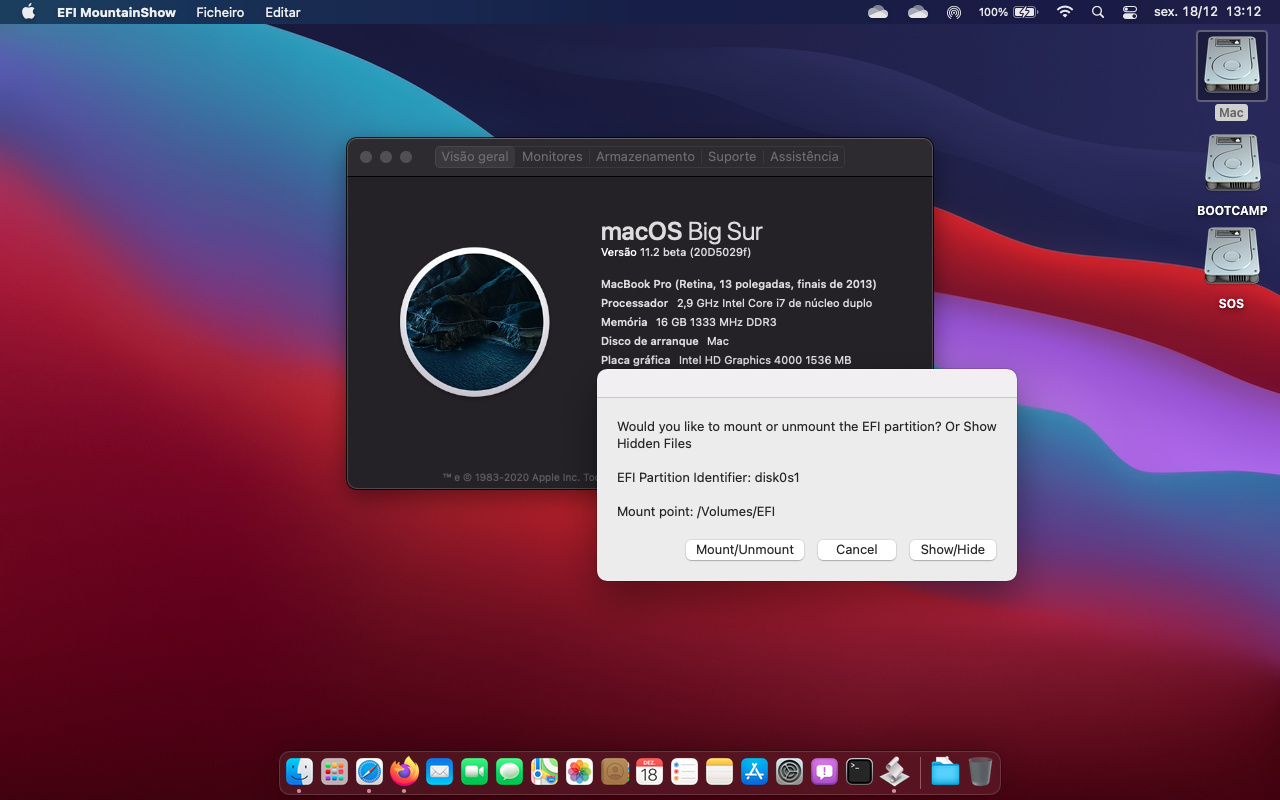Open Calendar showing 18 in Dock
Image resolution: width=1280 pixels, height=800 pixels.
650,771
